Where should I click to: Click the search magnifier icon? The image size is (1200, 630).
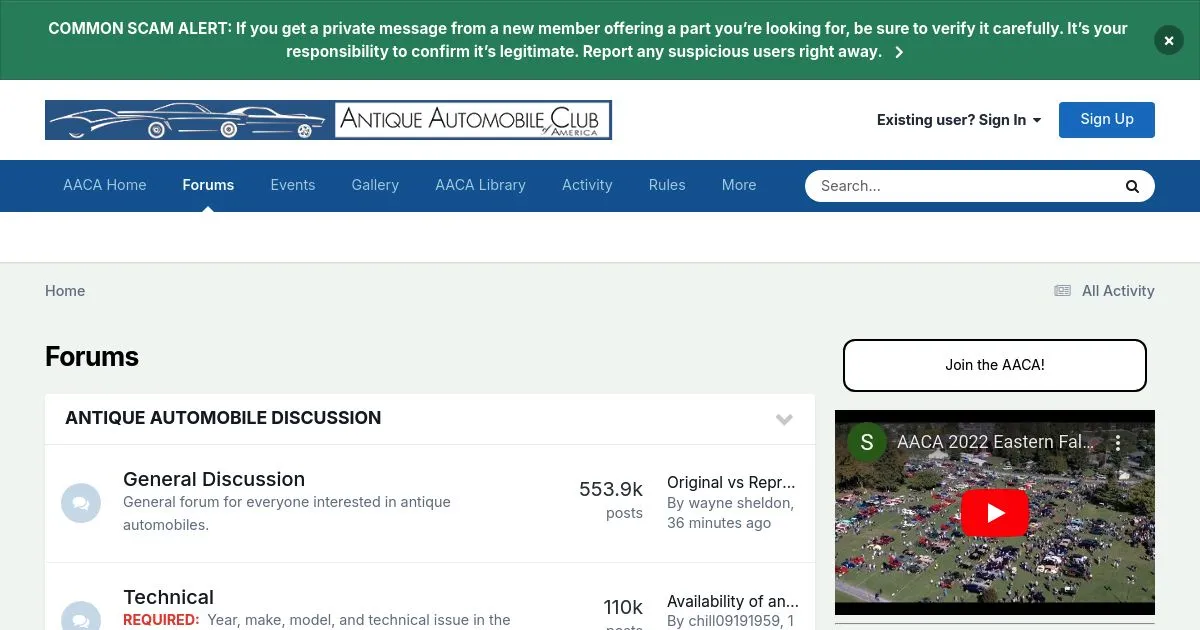(1132, 186)
